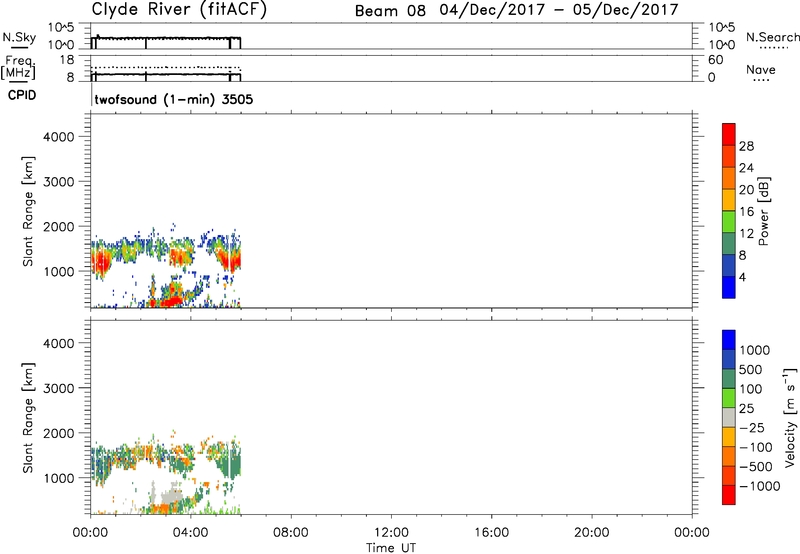Click the '100' value on Velocity colorbar

pyautogui.click(x=750, y=389)
